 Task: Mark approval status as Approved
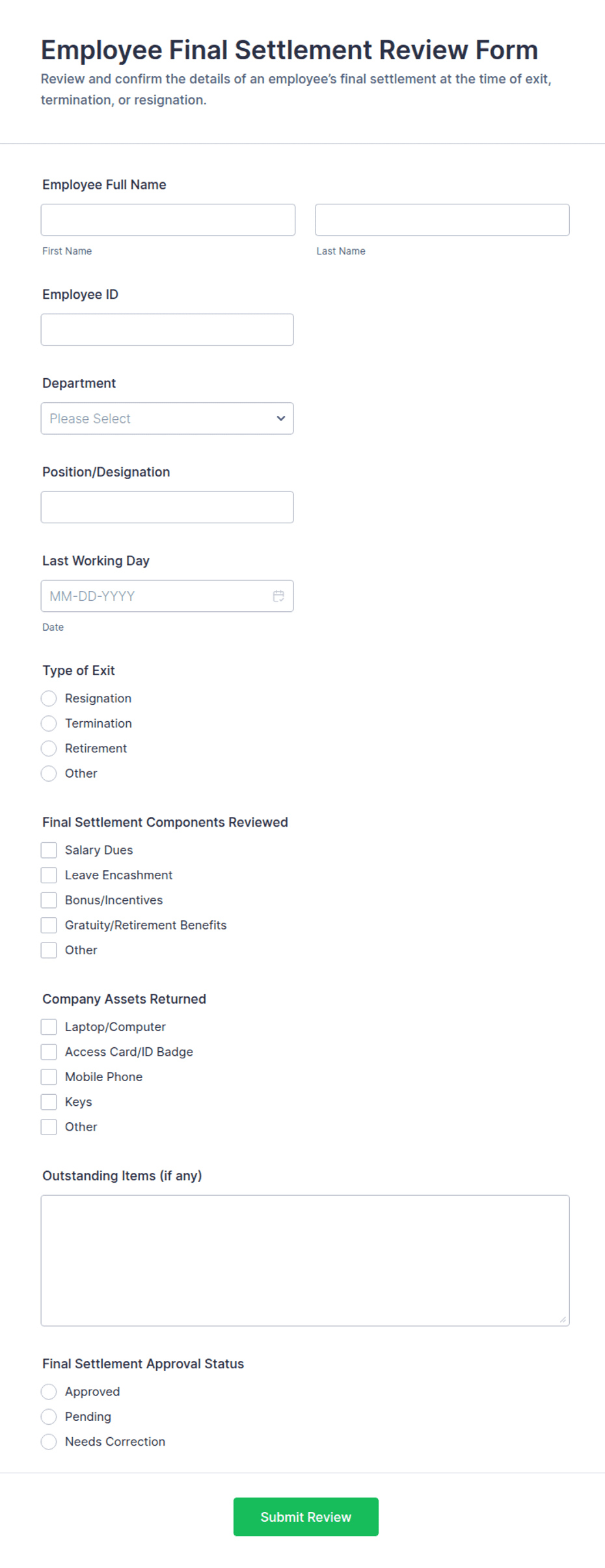[49, 1391]
